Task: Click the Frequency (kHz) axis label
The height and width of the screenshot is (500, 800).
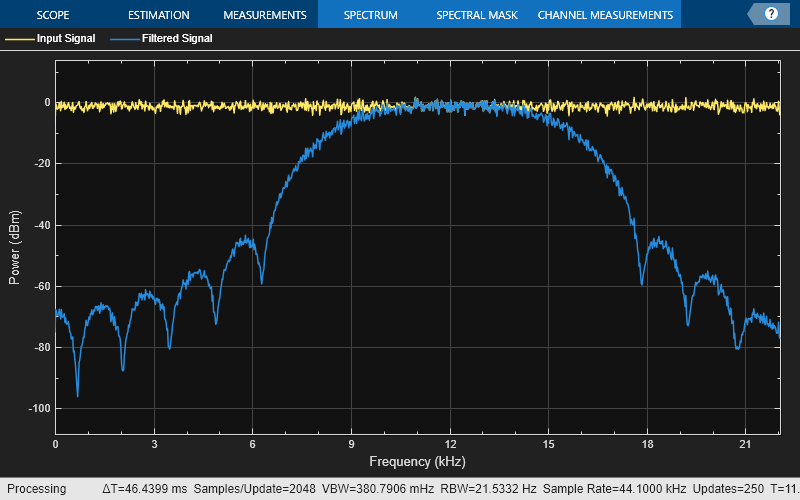Action: [417, 461]
